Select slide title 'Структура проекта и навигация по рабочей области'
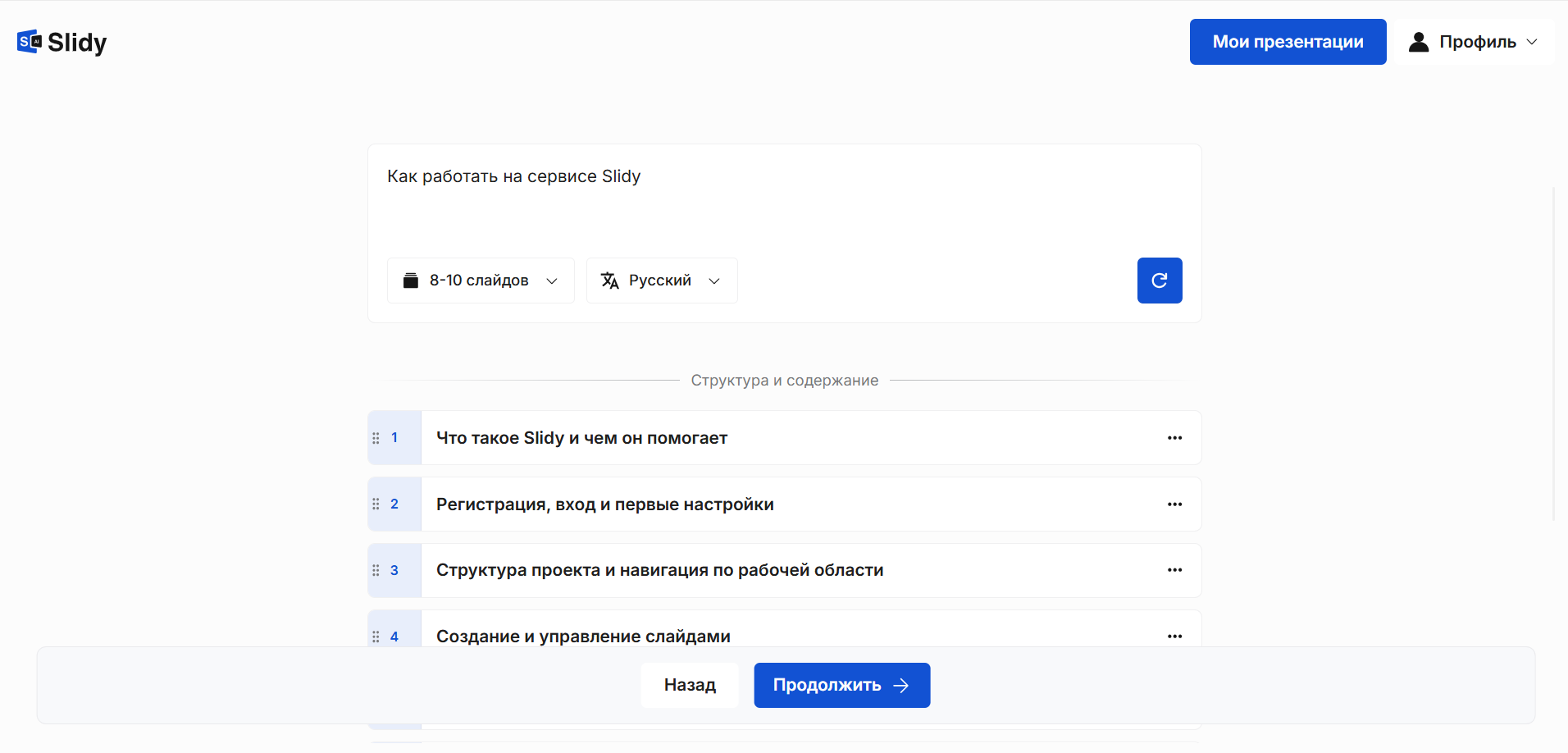 pyautogui.click(x=659, y=570)
